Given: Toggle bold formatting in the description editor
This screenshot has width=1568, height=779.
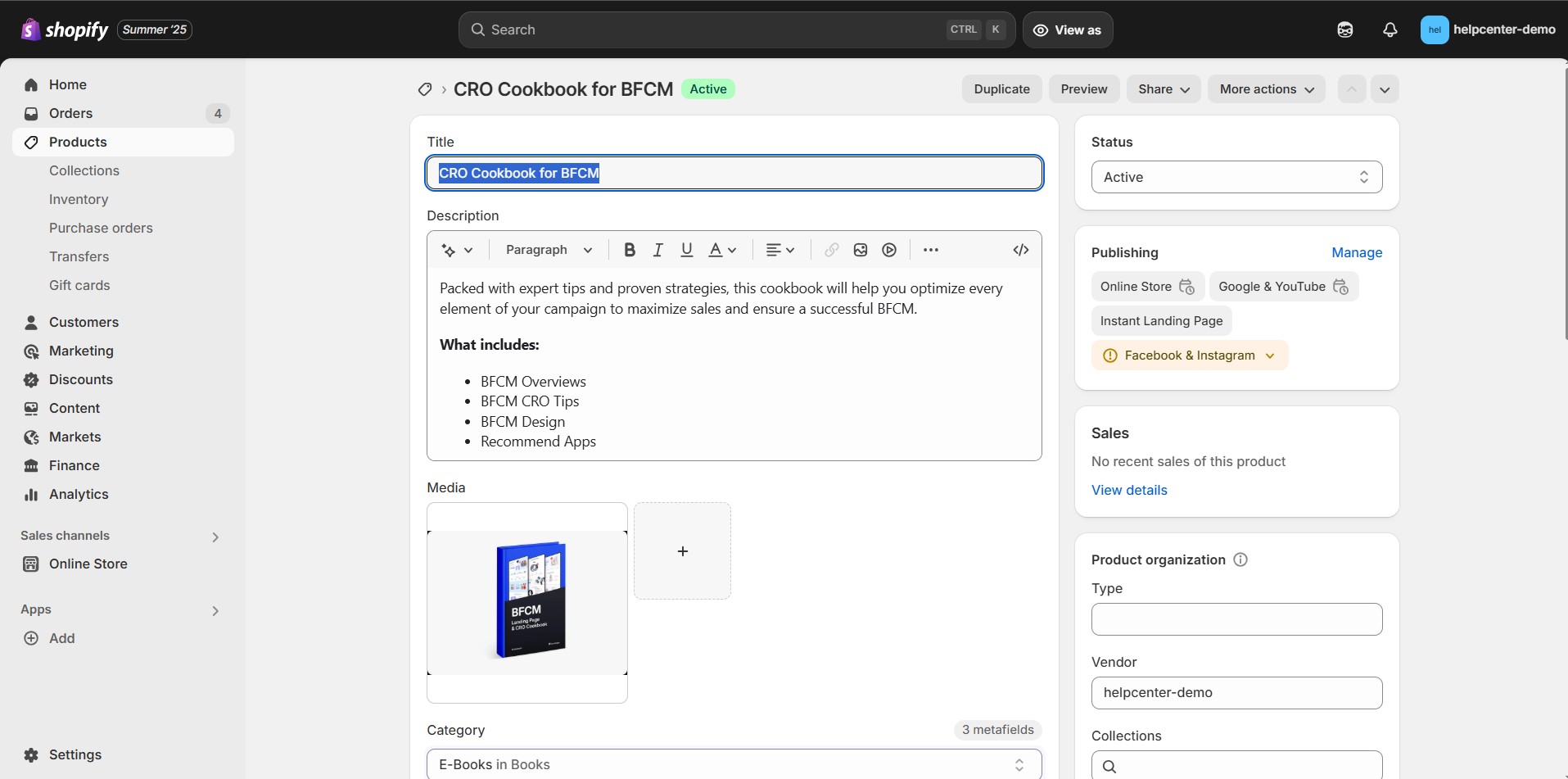Looking at the screenshot, I should pyautogui.click(x=629, y=250).
